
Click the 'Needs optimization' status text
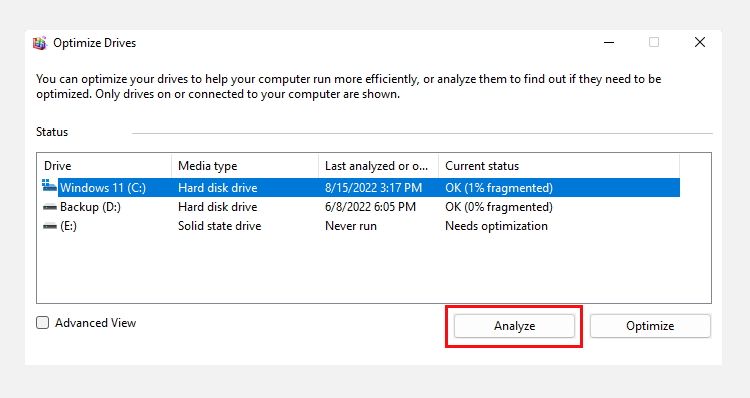pos(496,226)
